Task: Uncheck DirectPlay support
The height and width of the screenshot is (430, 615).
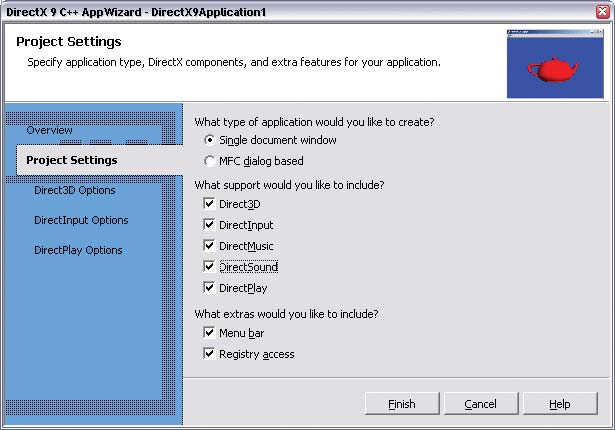Action: (x=209, y=288)
